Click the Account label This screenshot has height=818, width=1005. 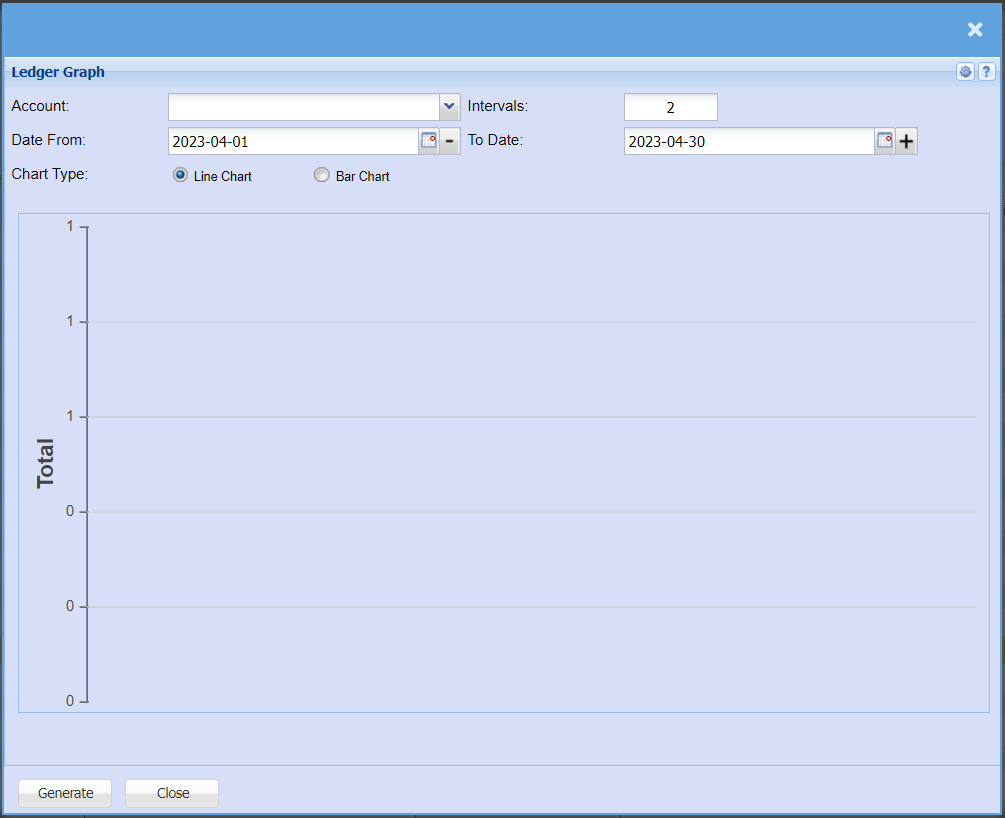tap(40, 106)
